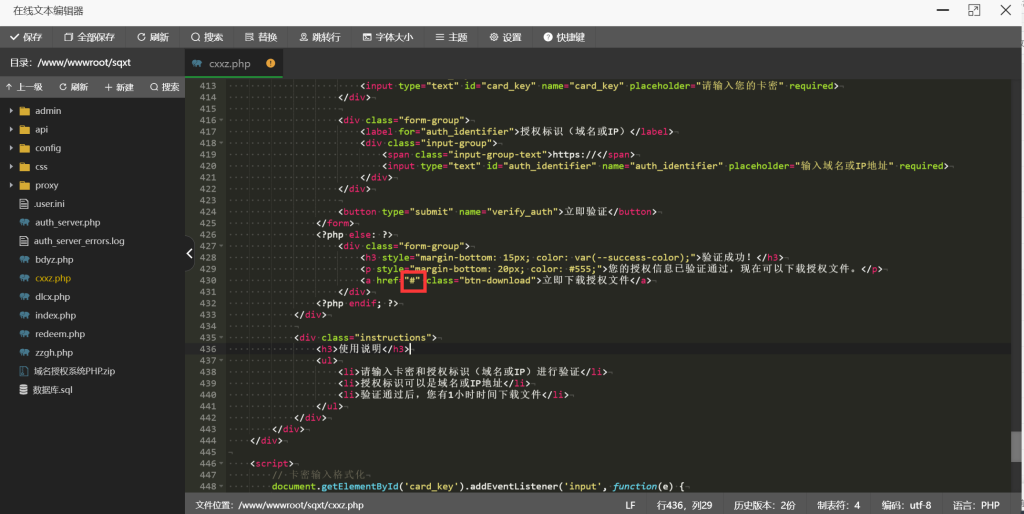Screen dimensions: 1024x514
Task: Click the database icon of 数据库.sql
Action: 24,389
